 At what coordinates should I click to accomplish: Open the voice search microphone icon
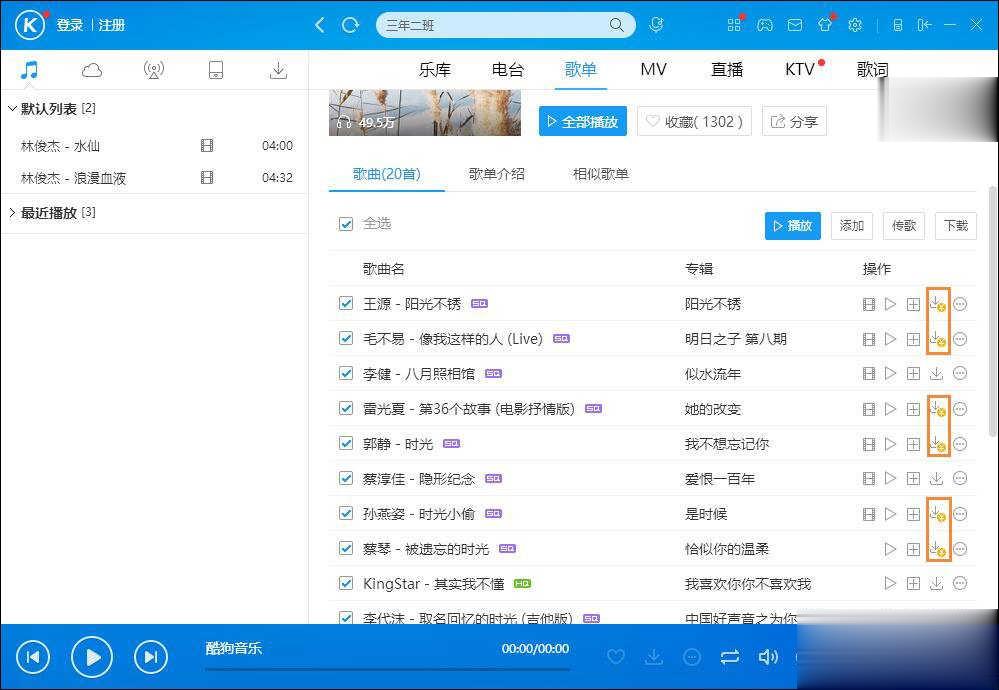coord(656,24)
